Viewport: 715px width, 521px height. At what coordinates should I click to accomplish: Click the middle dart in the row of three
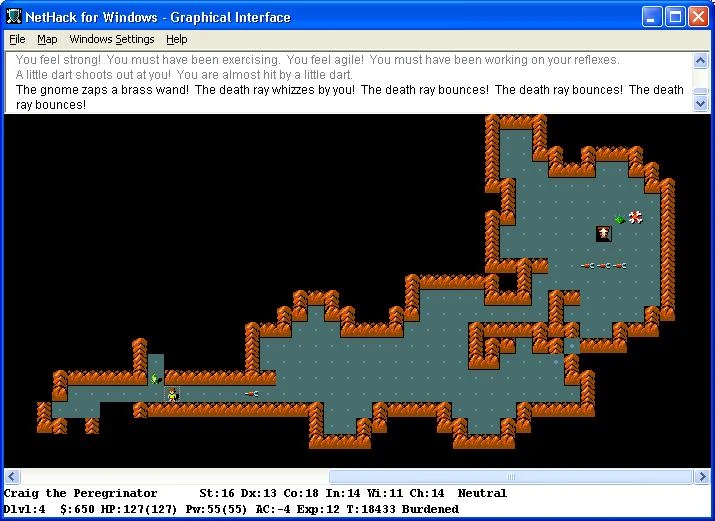tap(604, 266)
